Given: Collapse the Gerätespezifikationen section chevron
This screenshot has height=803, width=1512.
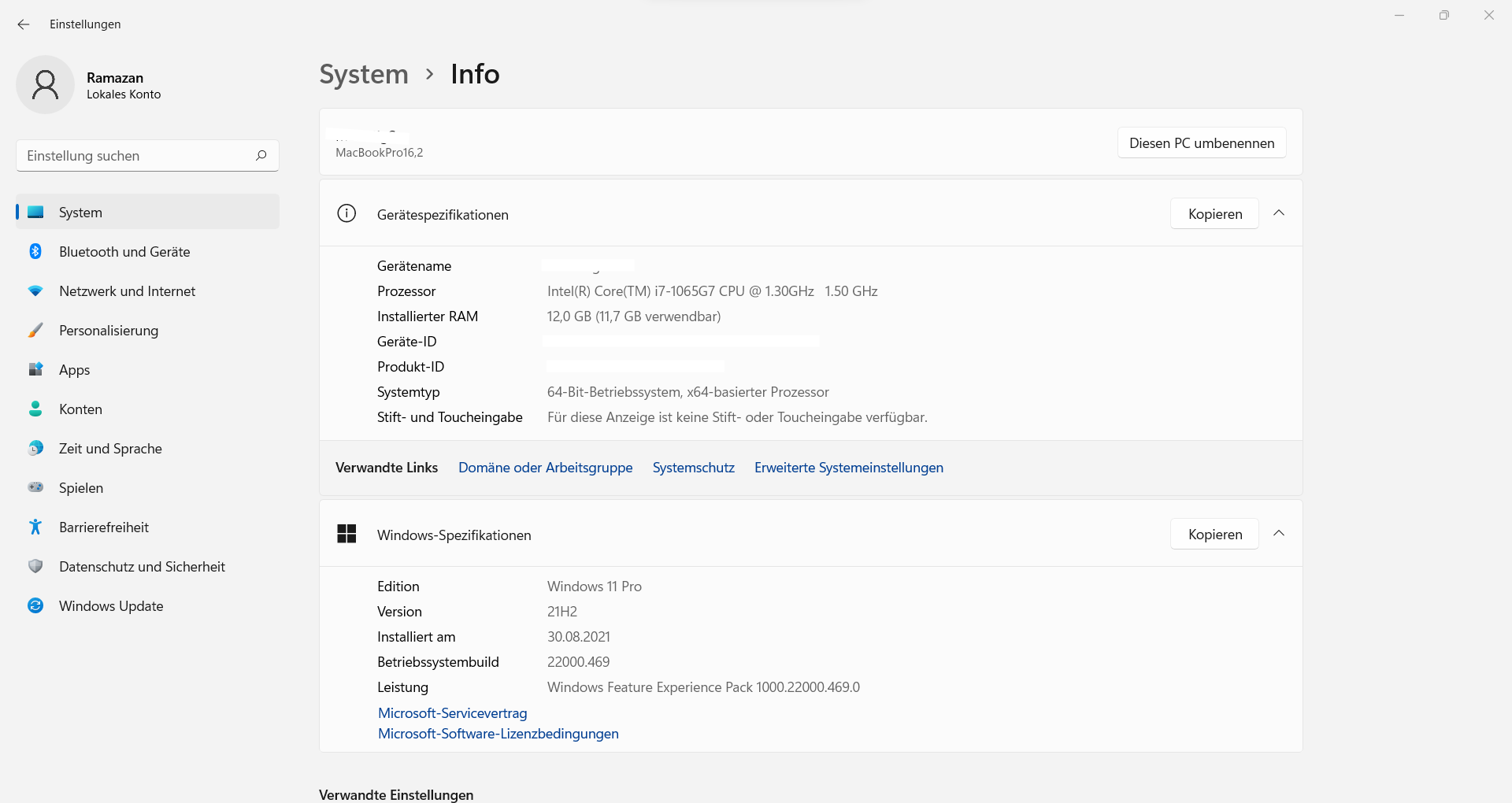Looking at the screenshot, I should pos(1279,213).
